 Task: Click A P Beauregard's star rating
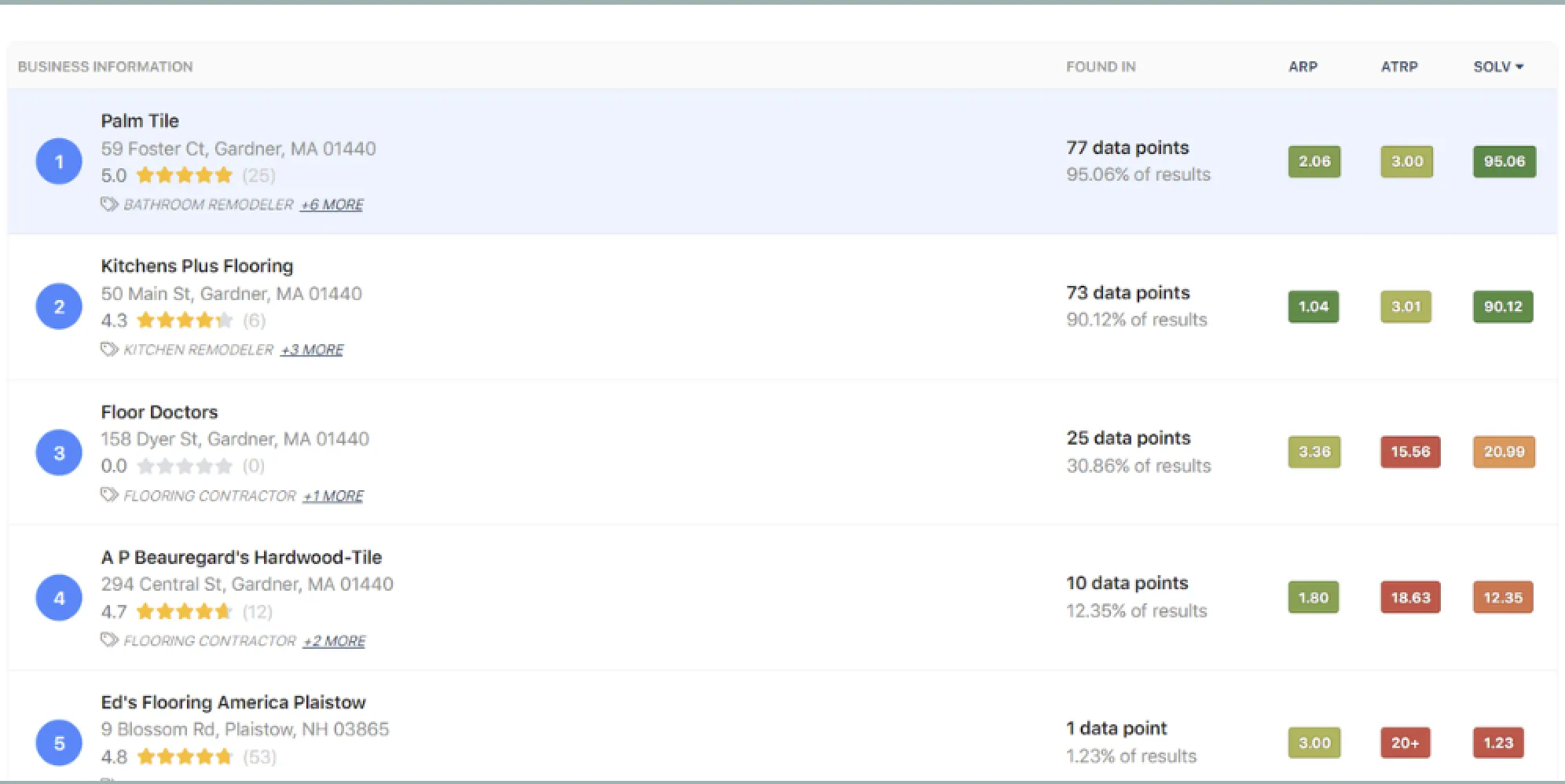(185, 611)
